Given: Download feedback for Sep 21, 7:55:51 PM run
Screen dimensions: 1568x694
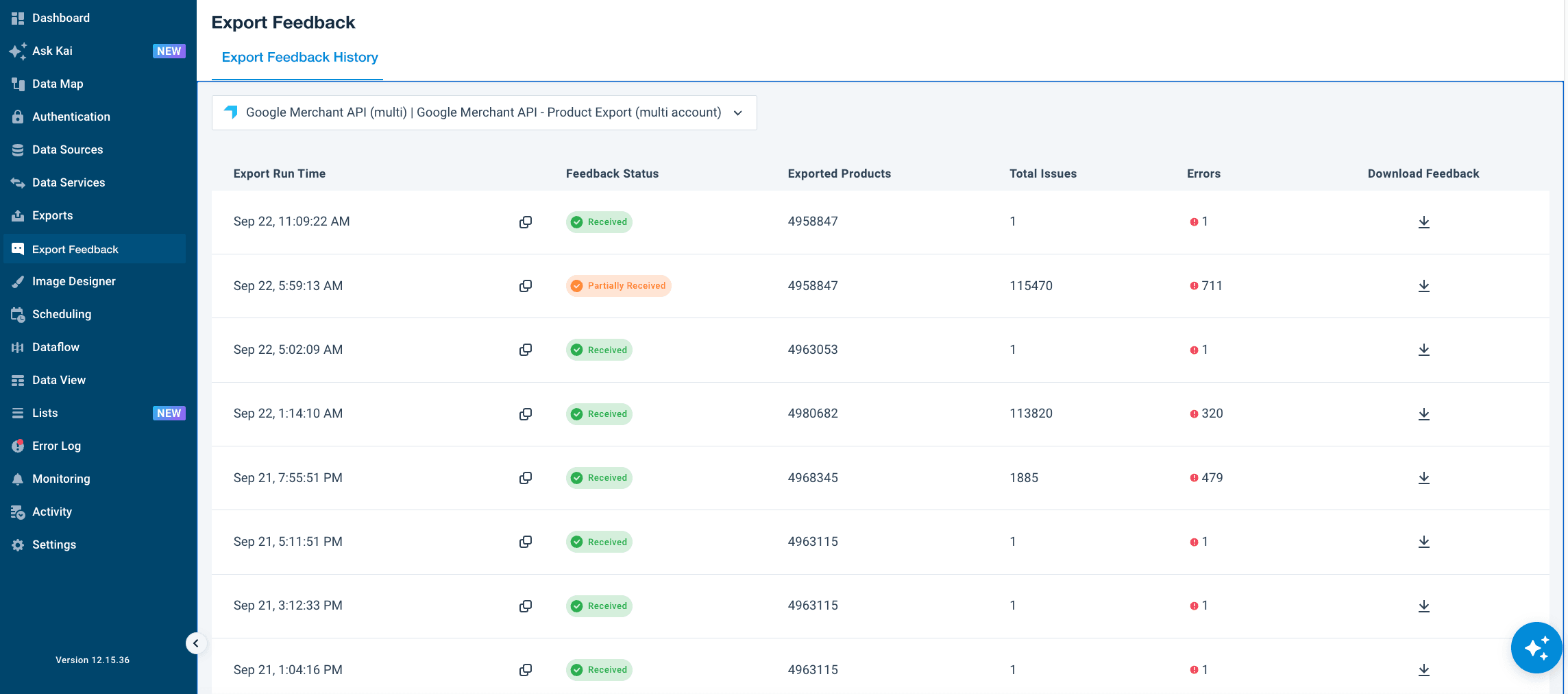Looking at the screenshot, I should (1423, 478).
